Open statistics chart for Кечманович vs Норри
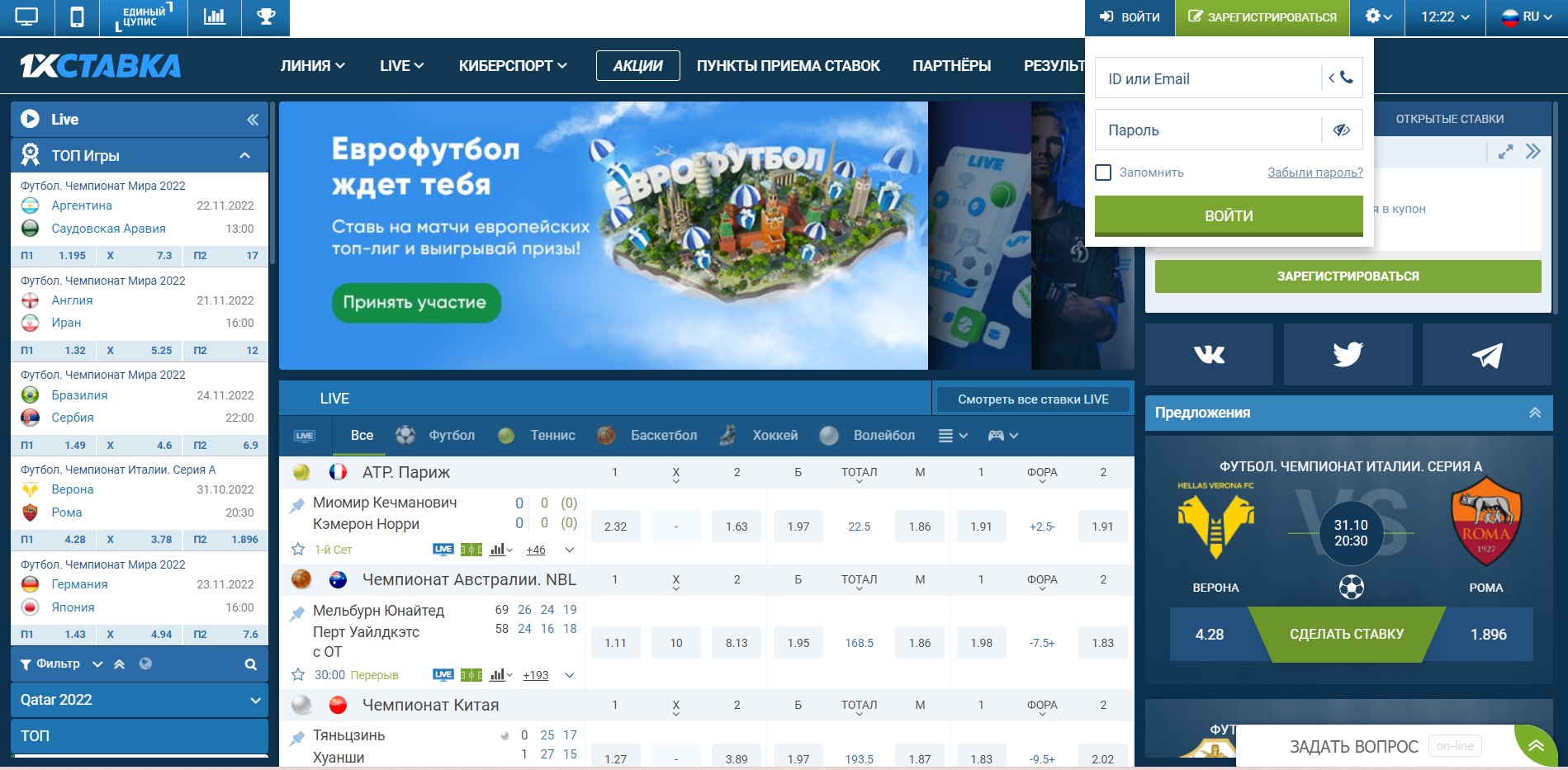Screen dimensions: 1568x770 pos(500,550)
